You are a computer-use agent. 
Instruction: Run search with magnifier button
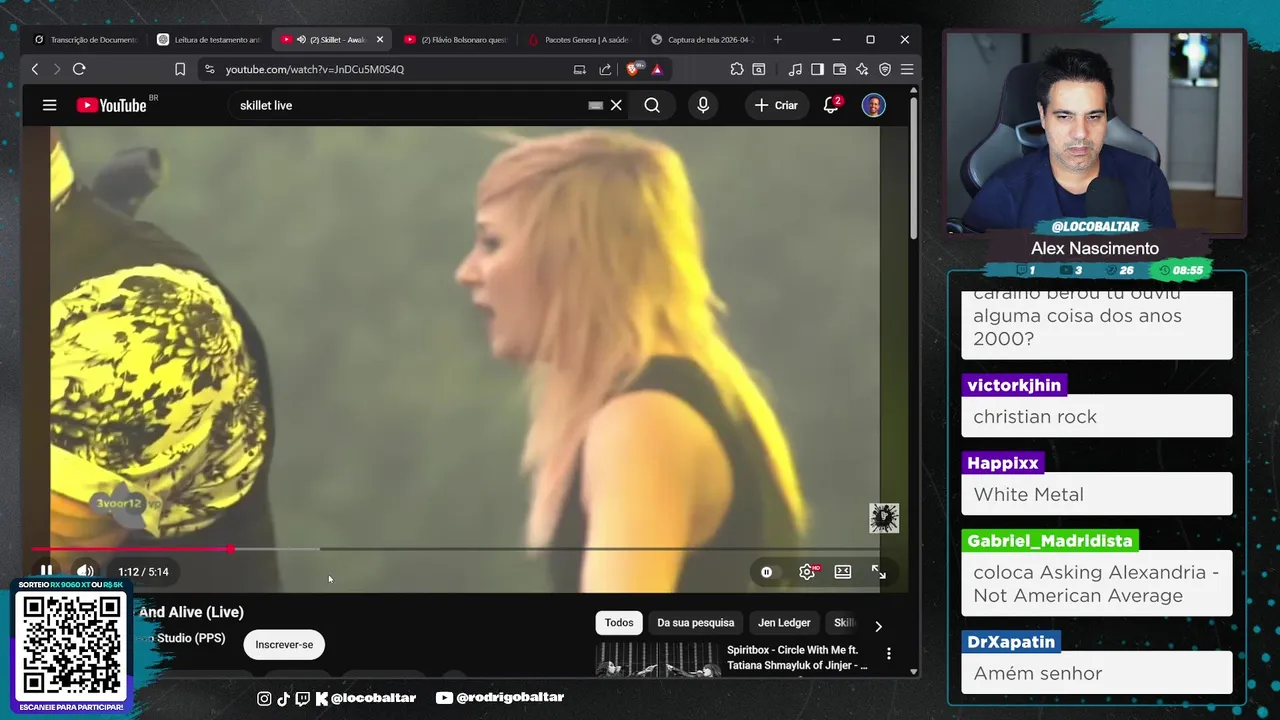click(652, 105)
